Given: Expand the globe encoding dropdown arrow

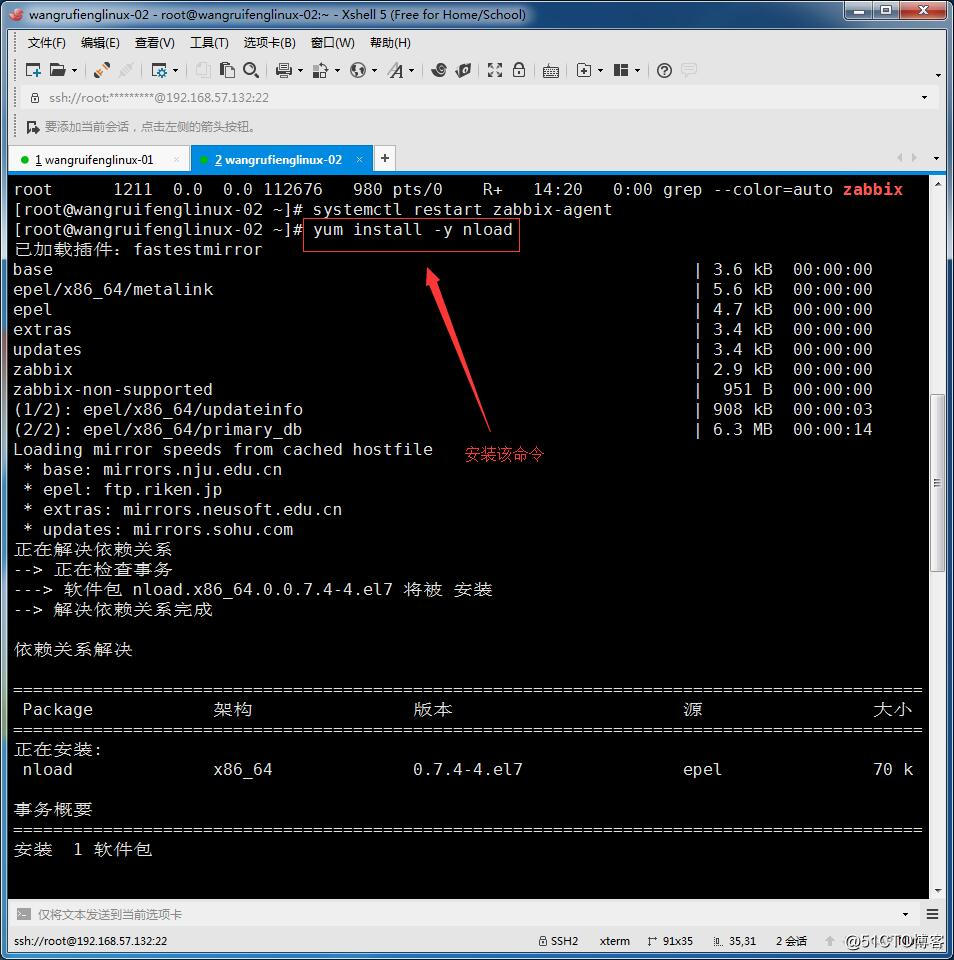Looking at the screenshot, I should [x=374, y=71].
